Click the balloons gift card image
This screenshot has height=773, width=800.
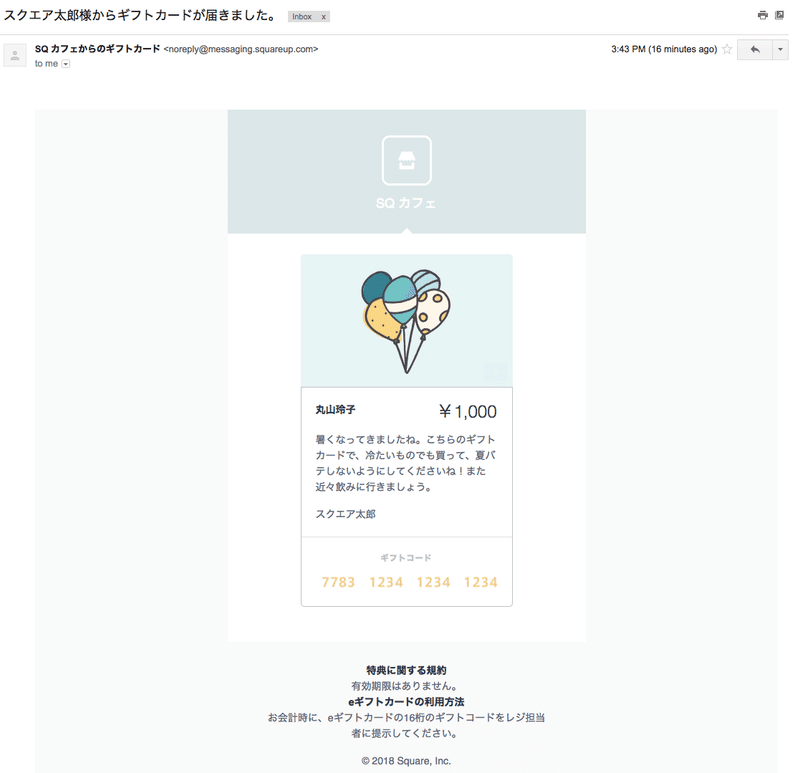pos(407,321)
